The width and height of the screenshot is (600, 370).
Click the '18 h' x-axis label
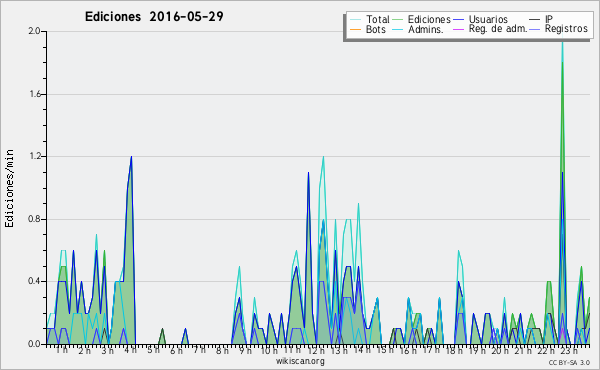454,350
